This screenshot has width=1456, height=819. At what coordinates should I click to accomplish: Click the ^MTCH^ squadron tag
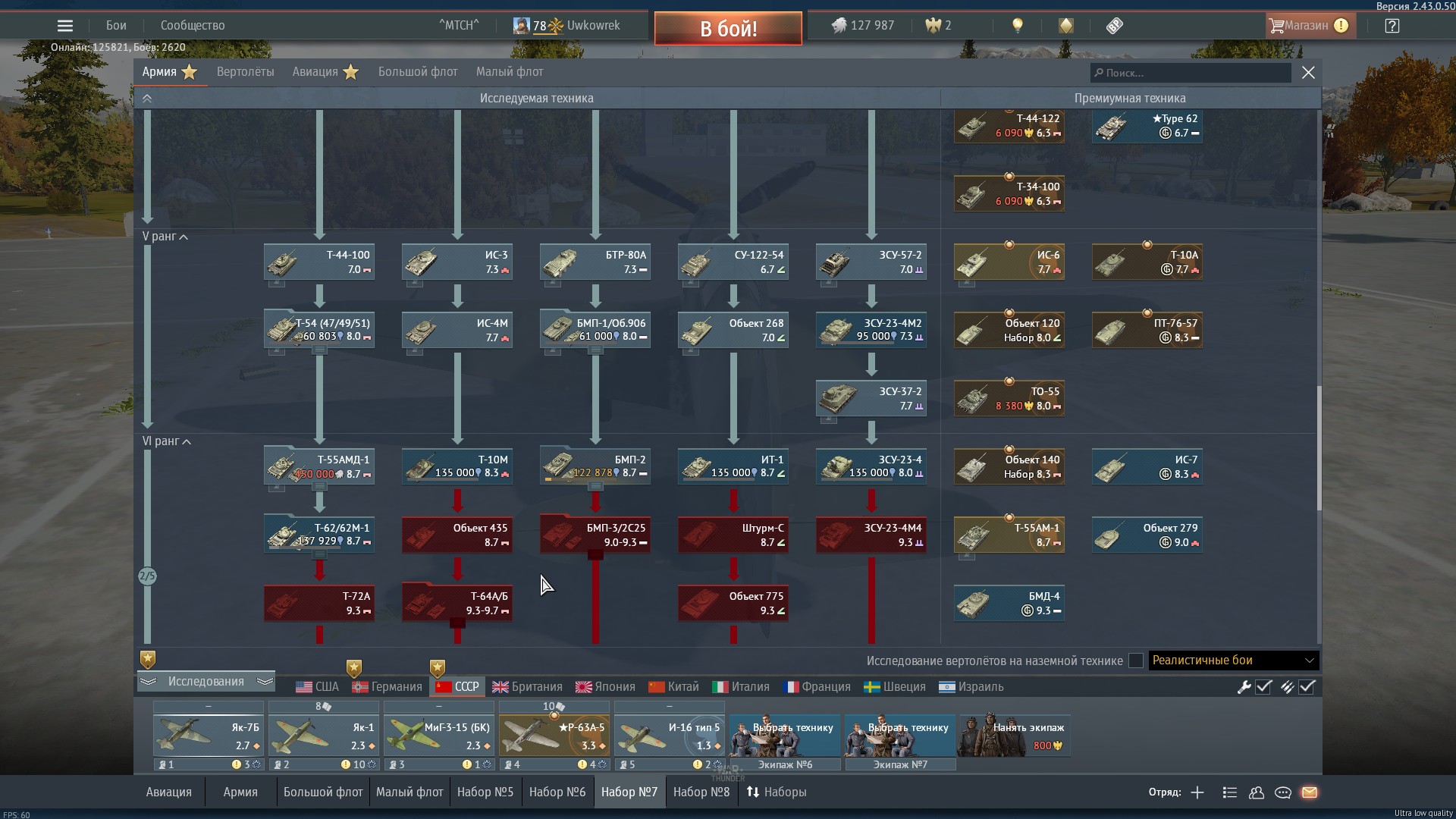click(x=459, y=26)
